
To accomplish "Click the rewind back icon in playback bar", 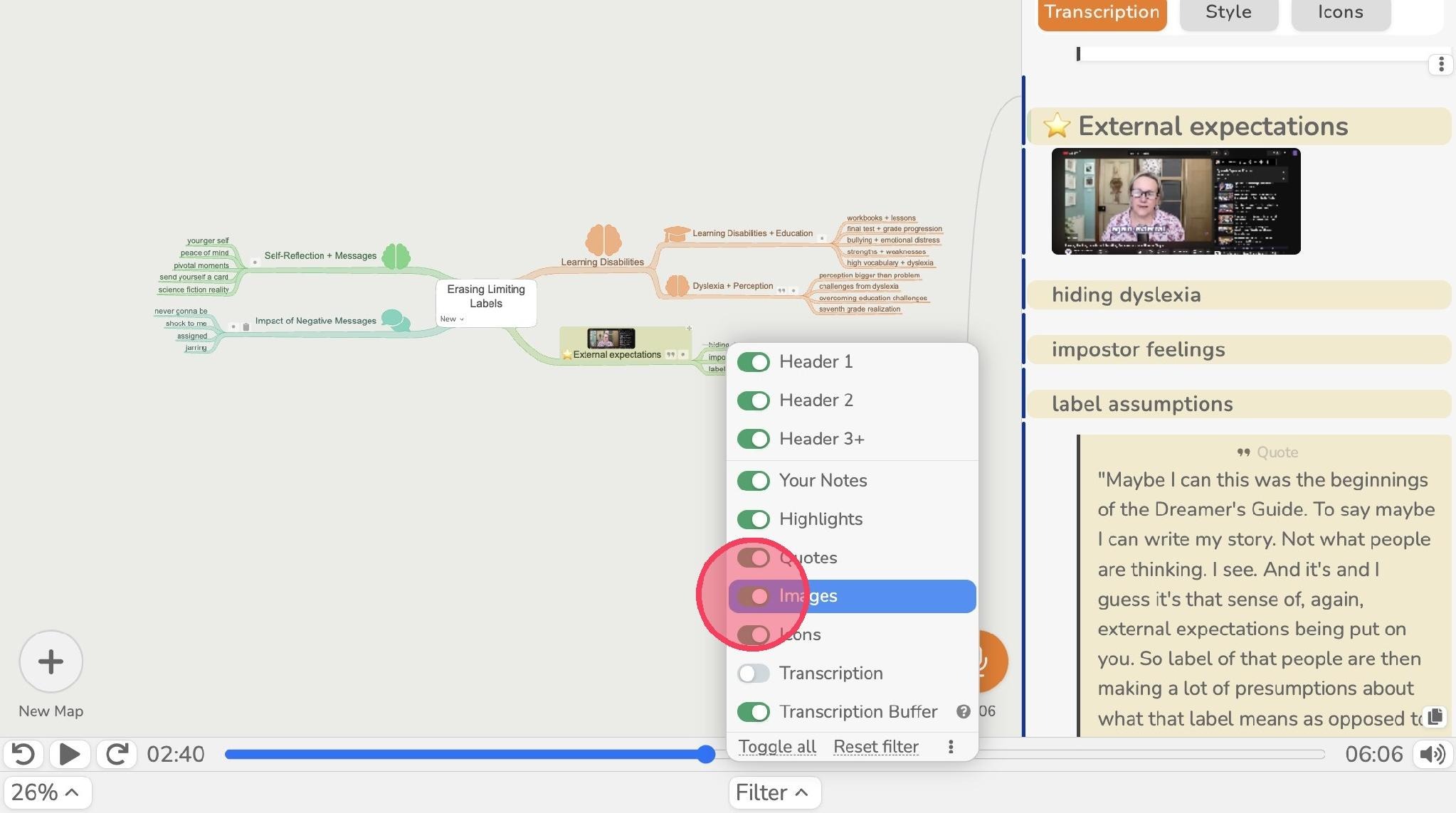I will (23, 754).
